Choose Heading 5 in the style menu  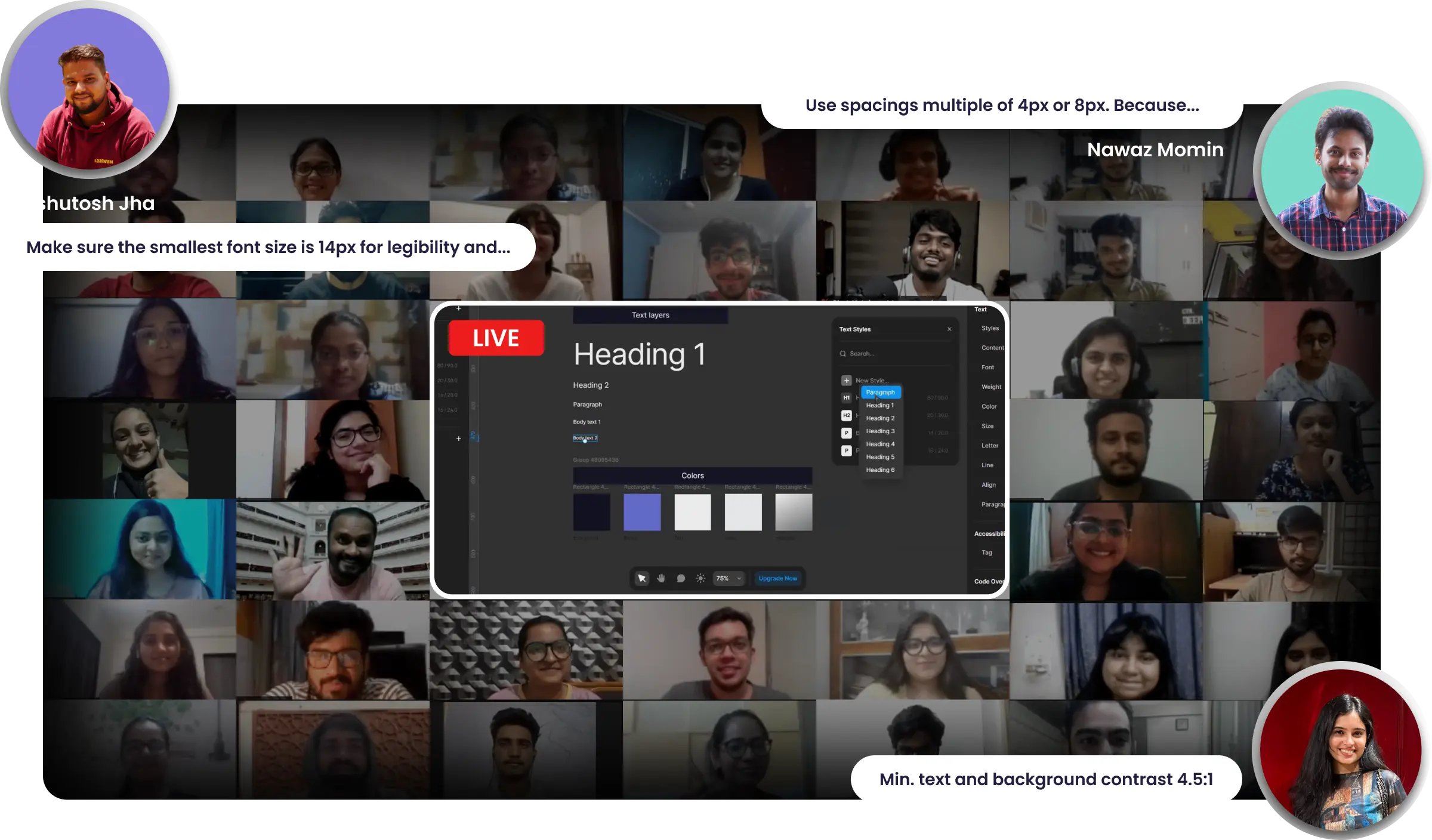[x=880, y=457]
